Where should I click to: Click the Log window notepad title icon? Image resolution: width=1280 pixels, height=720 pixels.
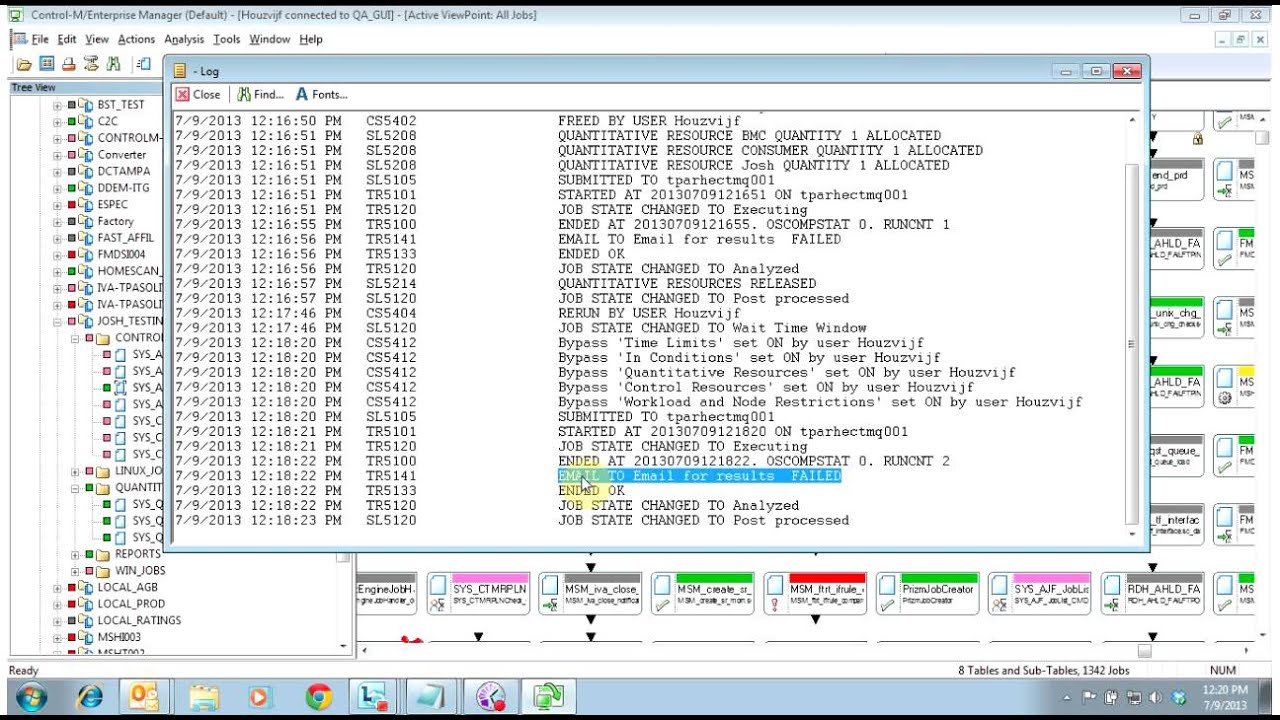pos(180,71)
